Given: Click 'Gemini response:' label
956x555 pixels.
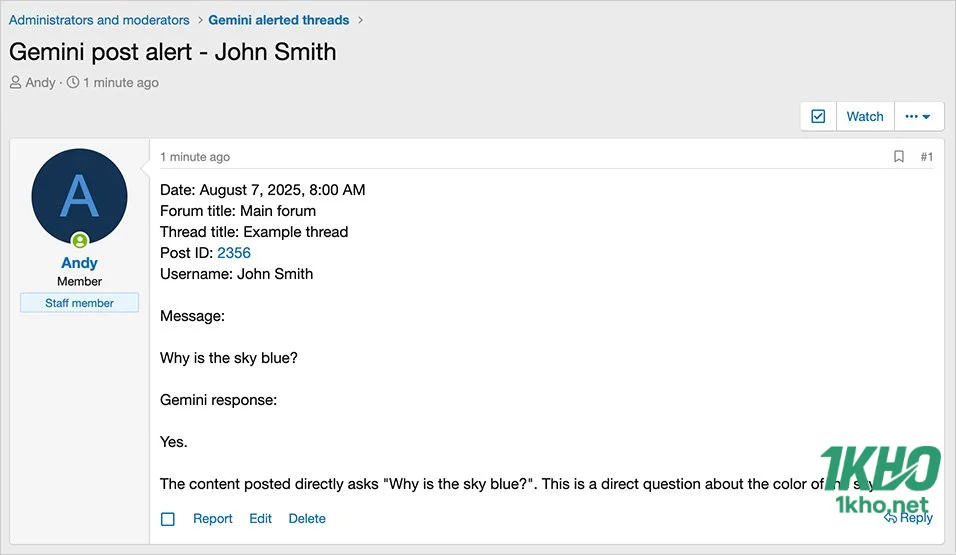Looking at the screenshot, I should click(x=218, y=400).
